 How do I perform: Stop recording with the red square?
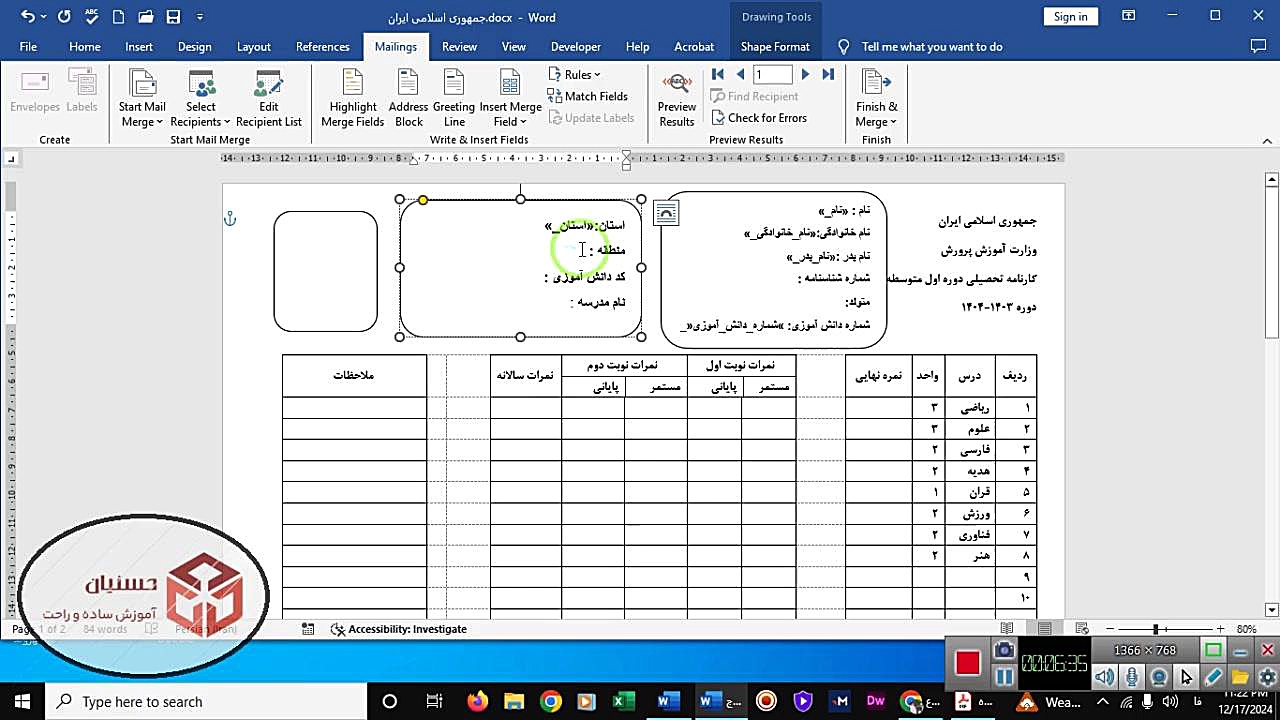click(x=967, y=663)
